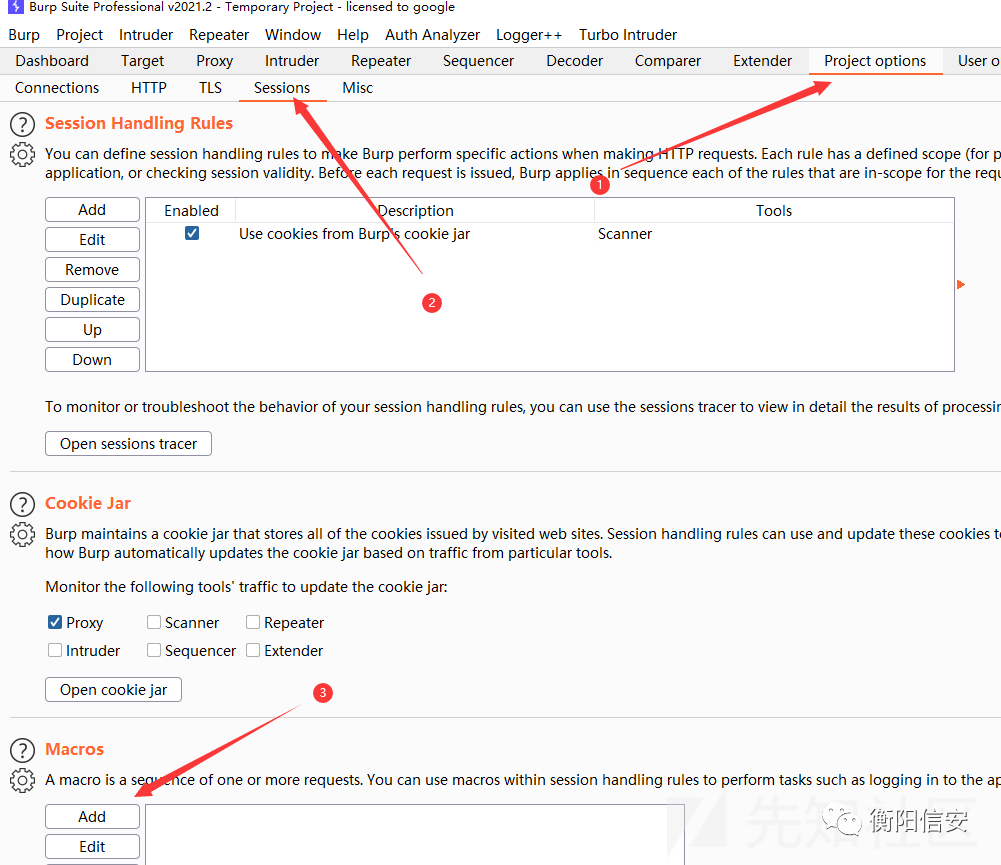Viewport: 1001px width, 865px height.
Task: Enable Scanner traffic monitoring checkbox
Action: (x=154, y=622)
